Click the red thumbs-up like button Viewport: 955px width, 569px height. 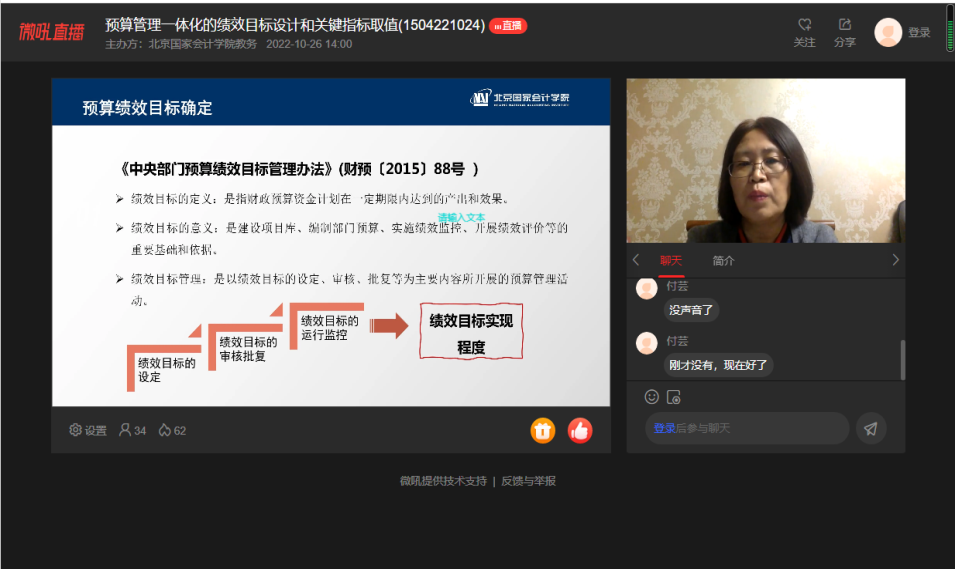coord(580,430)
